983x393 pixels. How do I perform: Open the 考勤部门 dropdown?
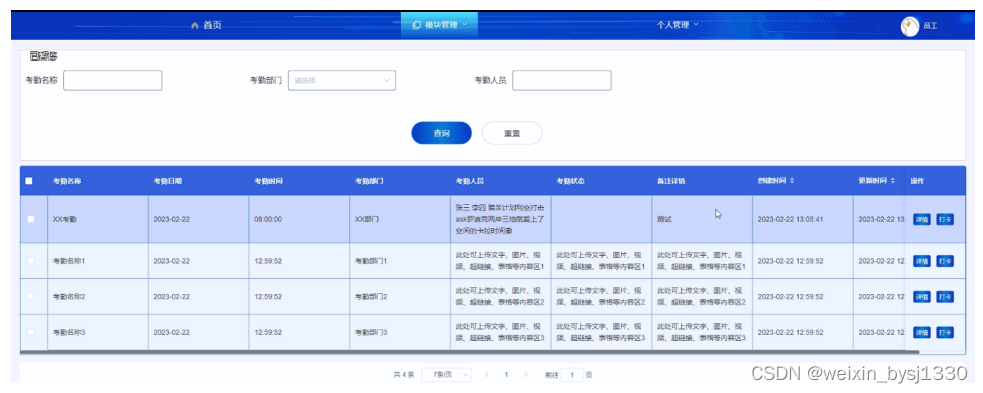pos(342,80)
